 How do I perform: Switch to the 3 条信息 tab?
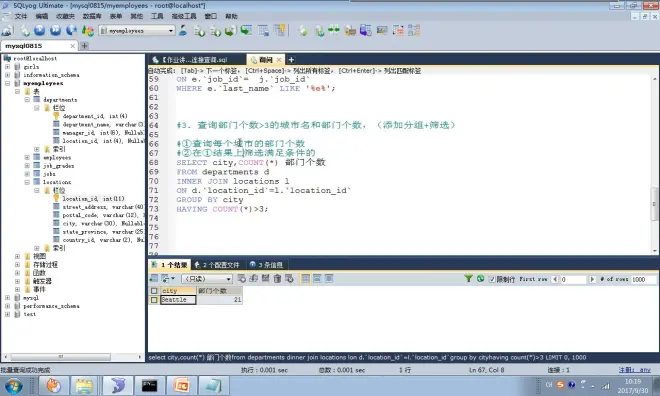[x=266, y=265]
